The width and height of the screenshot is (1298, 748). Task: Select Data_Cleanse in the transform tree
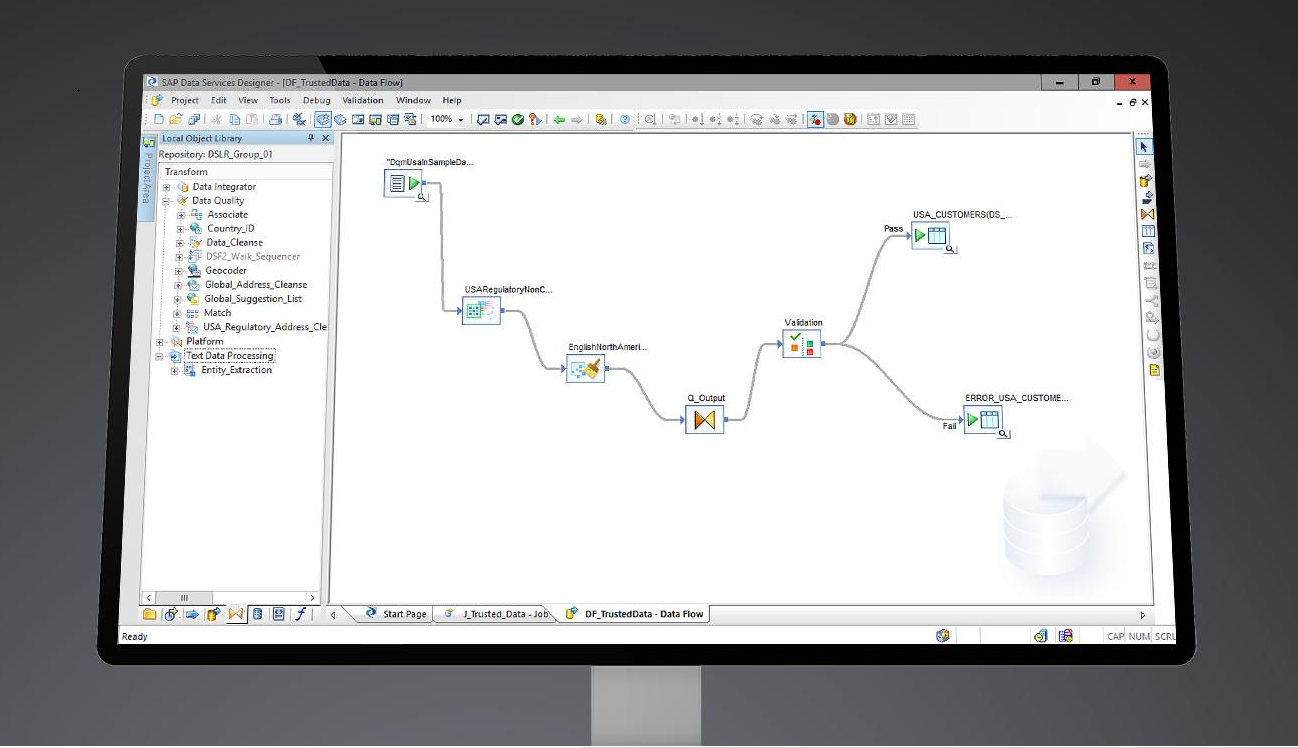[234, 243]
